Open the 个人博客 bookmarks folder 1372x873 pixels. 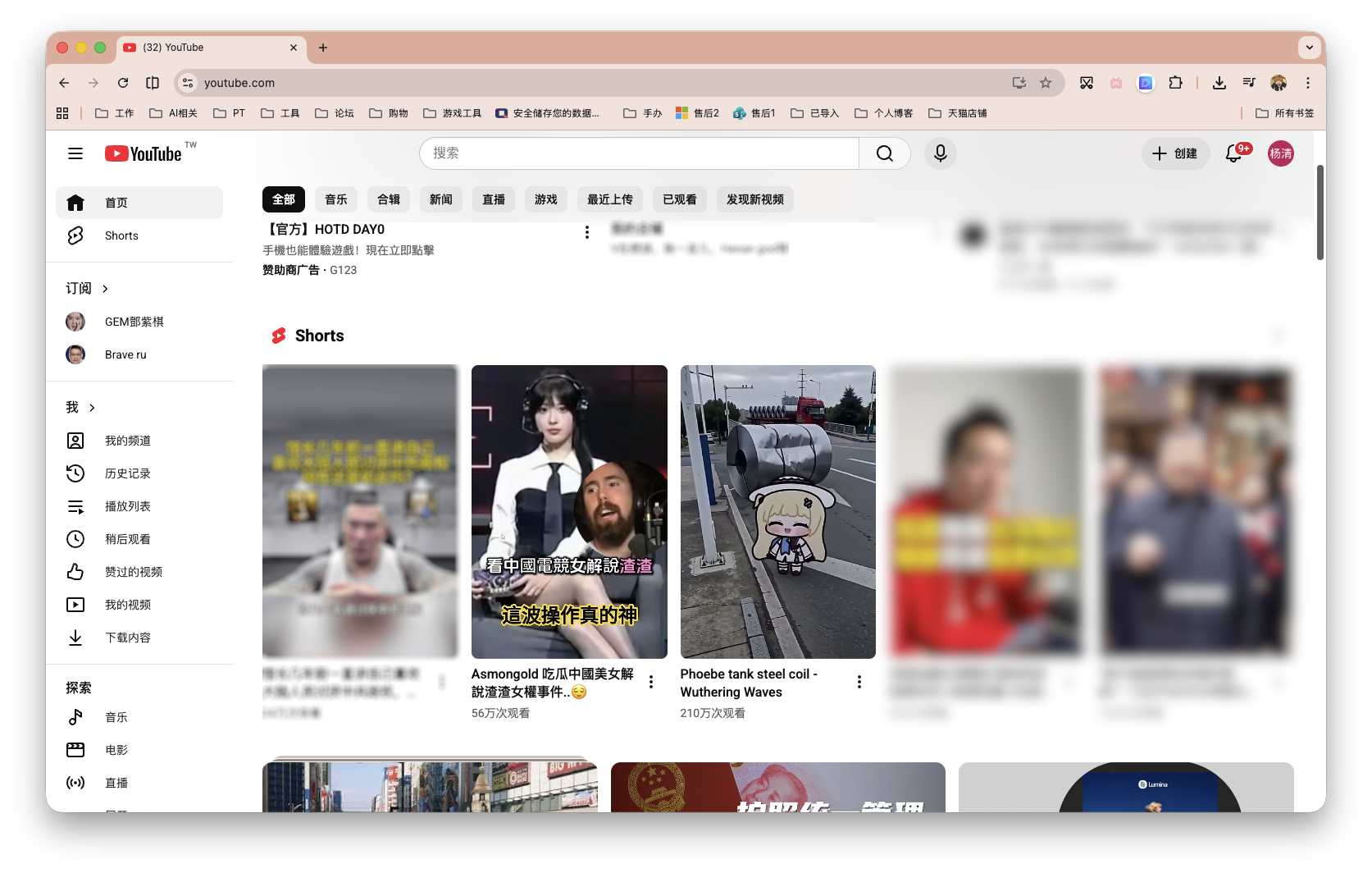(884, 113)
